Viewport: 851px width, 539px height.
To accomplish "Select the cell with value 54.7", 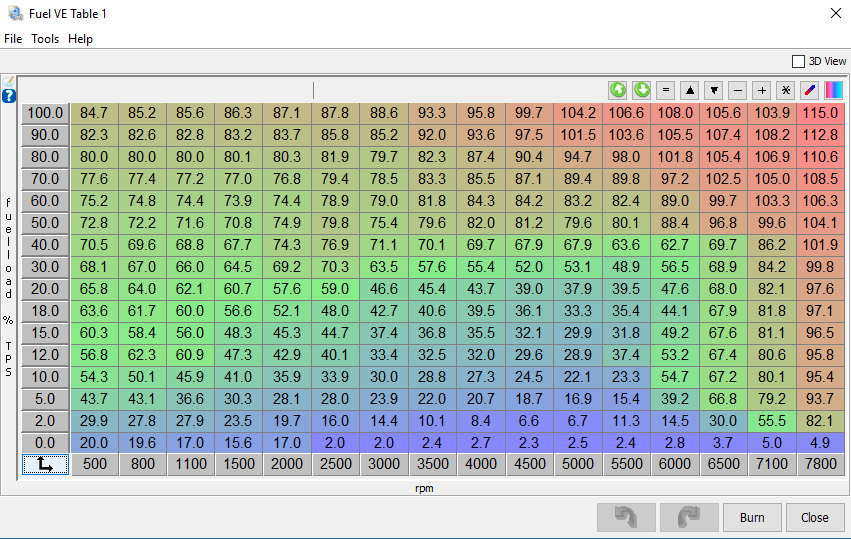I will pyautogui.click(x=675, y=377).
